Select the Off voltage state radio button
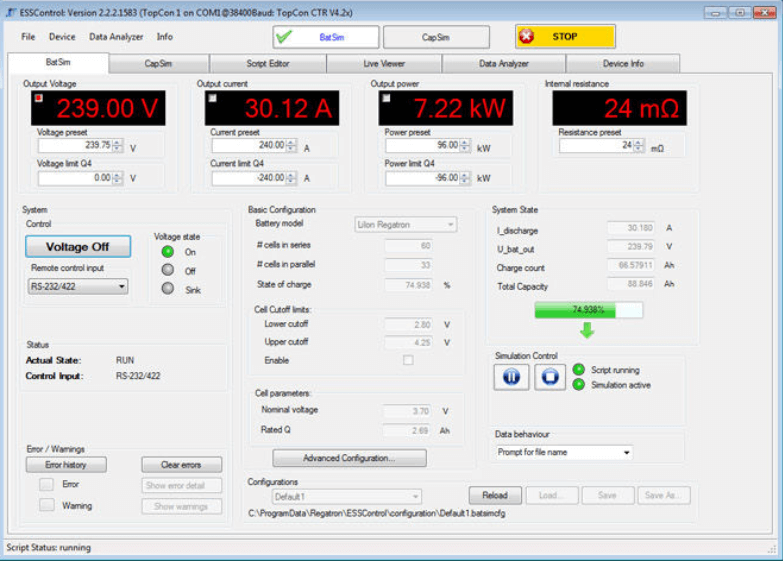 168,270
